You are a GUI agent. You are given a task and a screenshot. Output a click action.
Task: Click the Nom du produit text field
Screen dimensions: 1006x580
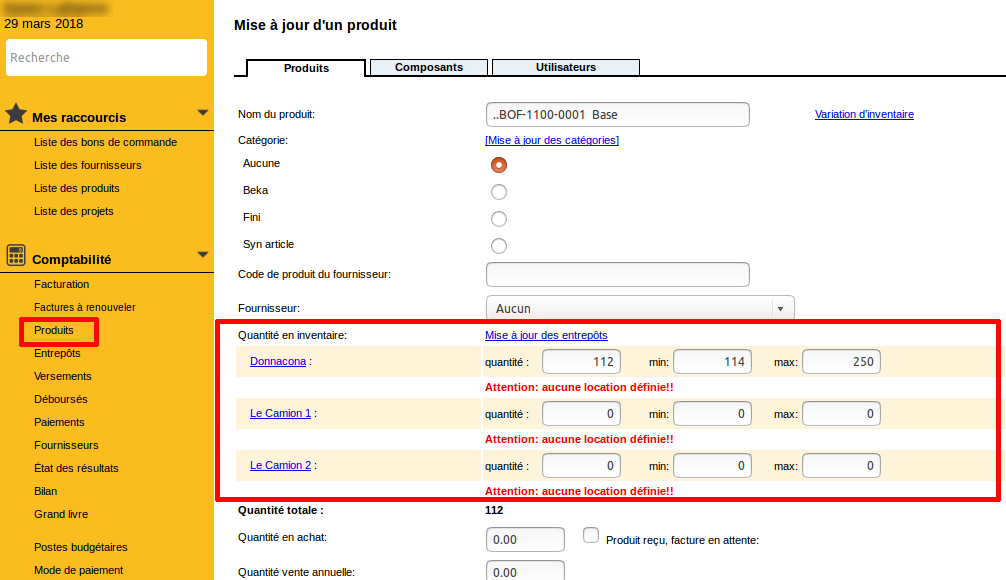(617, 115)
